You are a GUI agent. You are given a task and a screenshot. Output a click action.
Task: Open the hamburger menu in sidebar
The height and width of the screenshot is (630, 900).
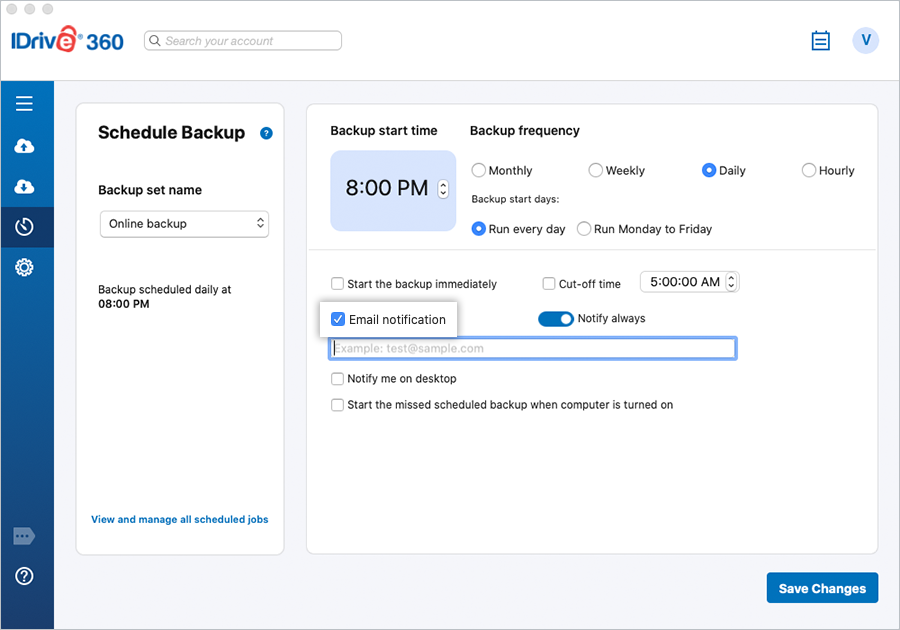24,104
